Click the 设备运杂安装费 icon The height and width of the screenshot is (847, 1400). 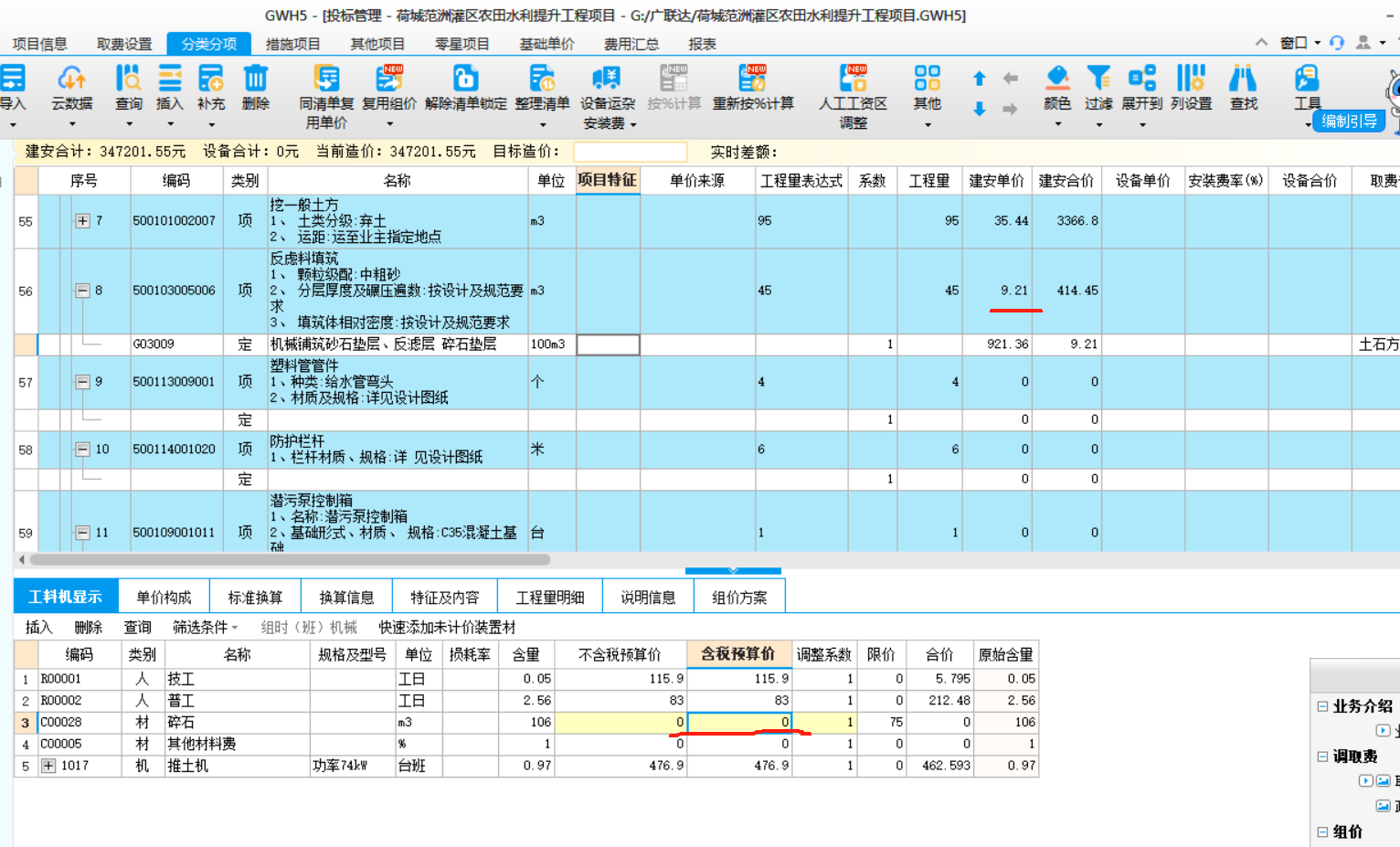click(x=607, y=79)
